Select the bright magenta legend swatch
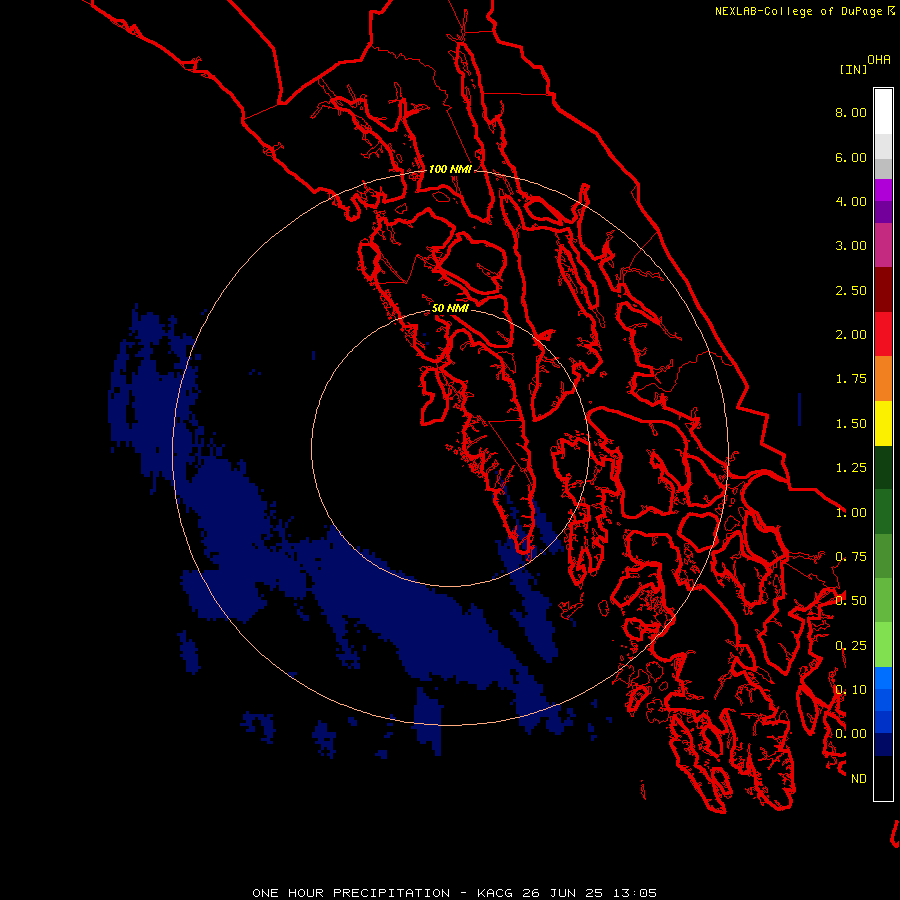The image size is (900, 900). [x=883, y=190]
